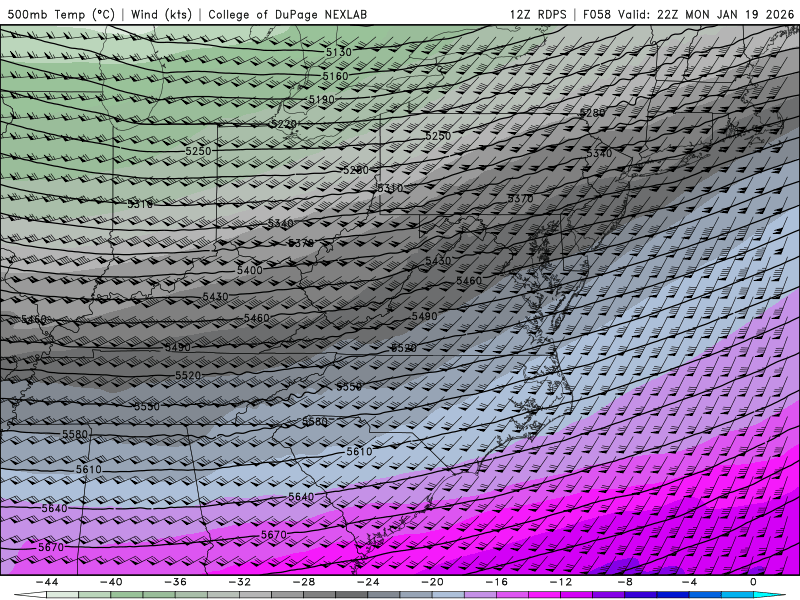The height and width of the screenshot is (600, 800).
Task: Click the "F058" forecast hour text
Action: pyautogui.click(x=596, y=14)
